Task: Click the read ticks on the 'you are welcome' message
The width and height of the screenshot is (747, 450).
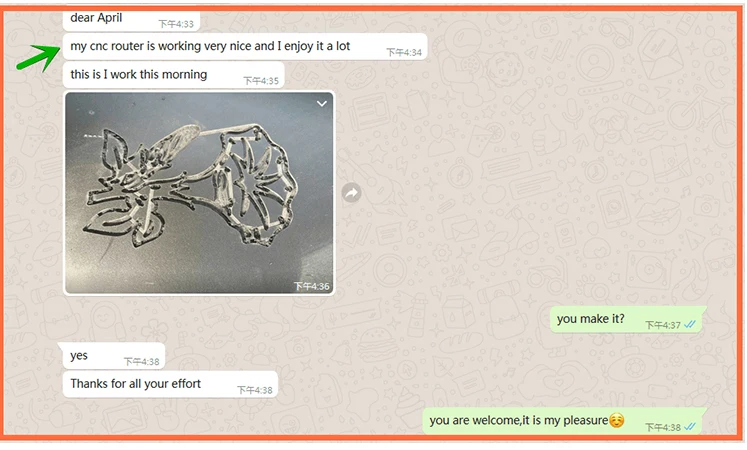Action: pyautogui.click(x=690, y=427)
